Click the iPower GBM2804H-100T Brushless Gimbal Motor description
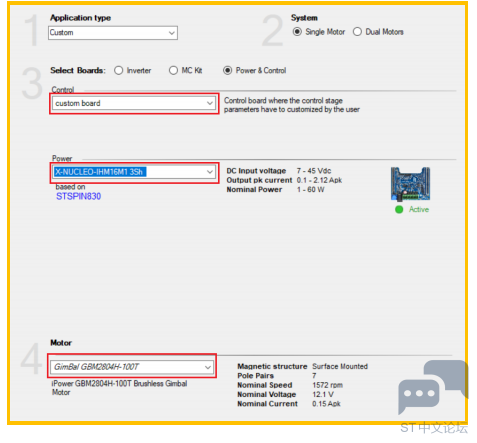 point(119,388)
